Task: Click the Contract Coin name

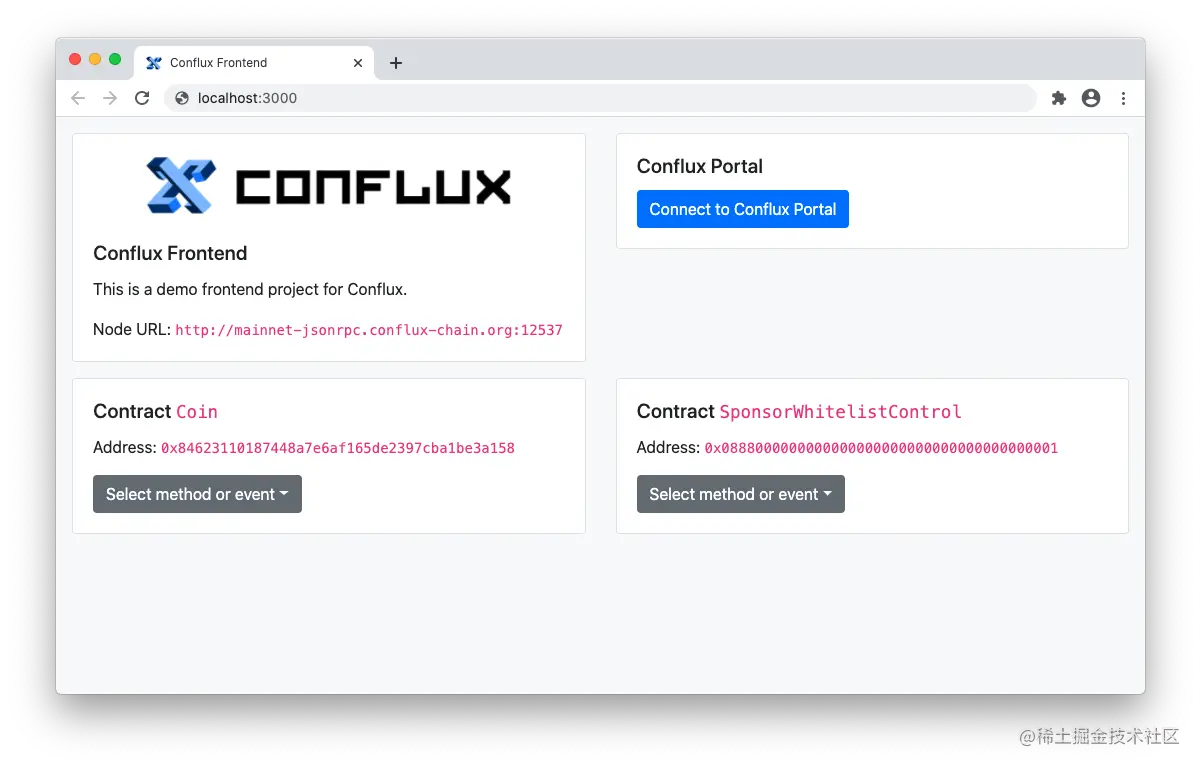Action: (197, 412)
